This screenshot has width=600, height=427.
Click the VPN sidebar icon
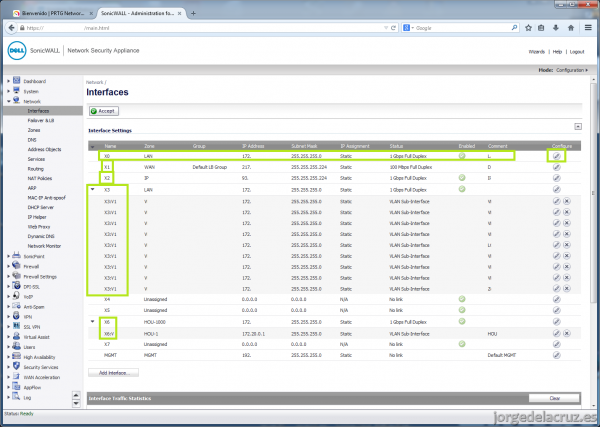click(x=16, y=316)
